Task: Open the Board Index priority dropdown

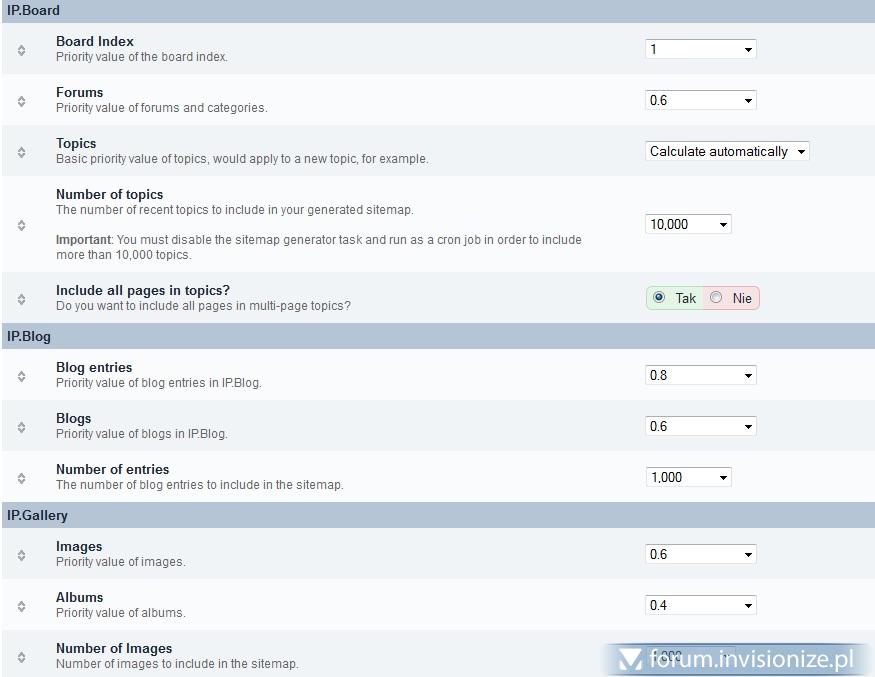Action: [x=701, y=49]
